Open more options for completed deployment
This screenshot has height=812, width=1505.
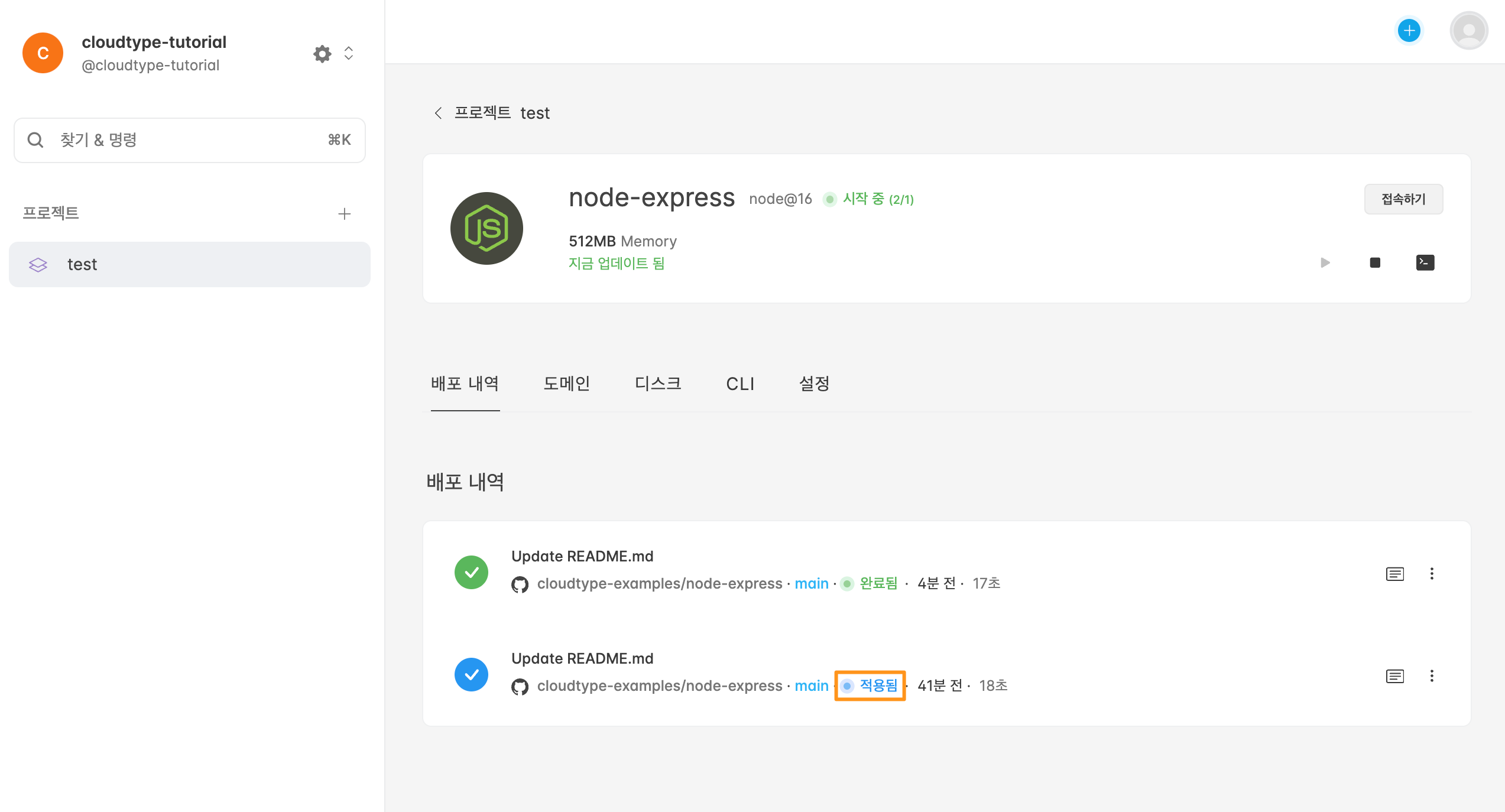pos(1432,574)
